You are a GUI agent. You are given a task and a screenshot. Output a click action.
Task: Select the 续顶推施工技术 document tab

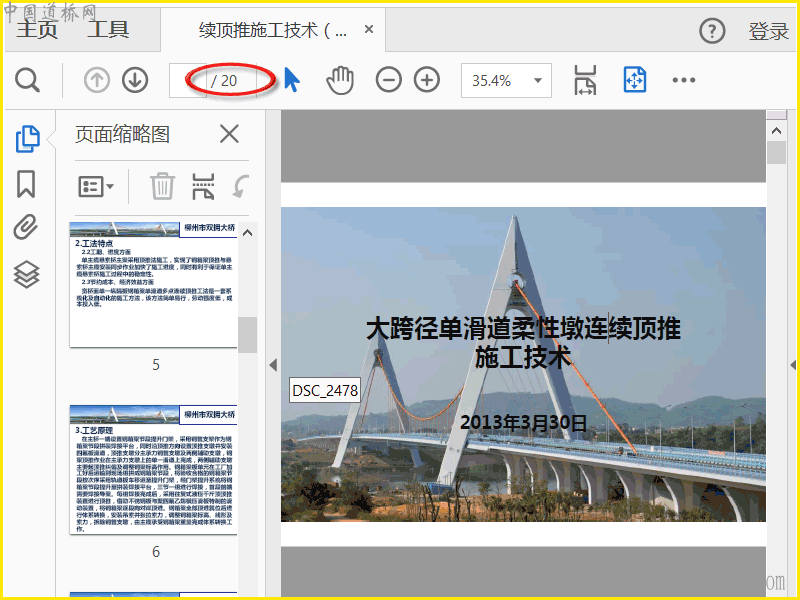272,31
